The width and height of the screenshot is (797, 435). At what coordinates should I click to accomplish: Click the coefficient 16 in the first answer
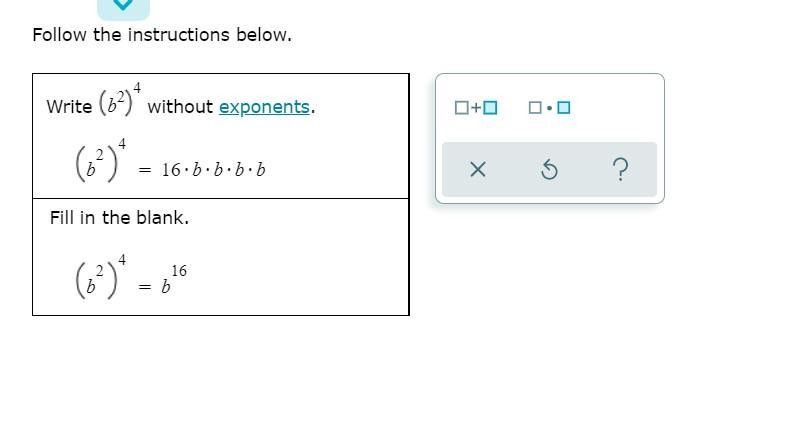click(x=171, y=170)
